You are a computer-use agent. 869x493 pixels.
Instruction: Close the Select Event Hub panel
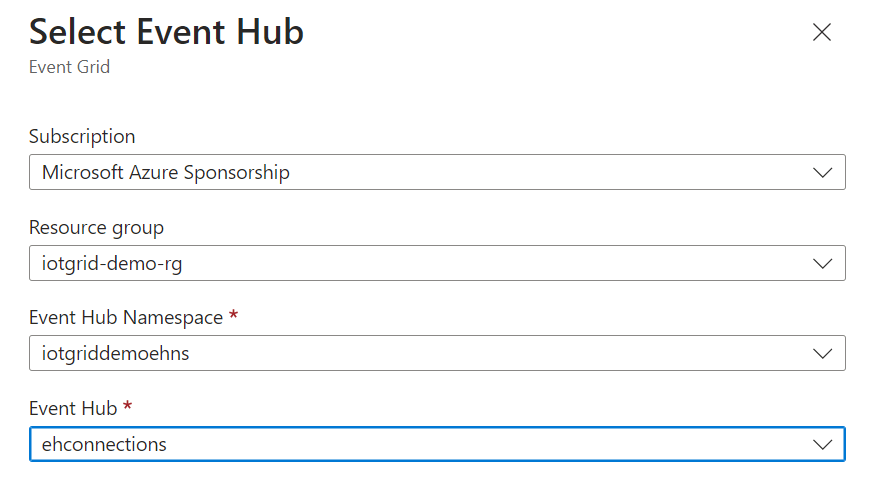pos(822,33)
